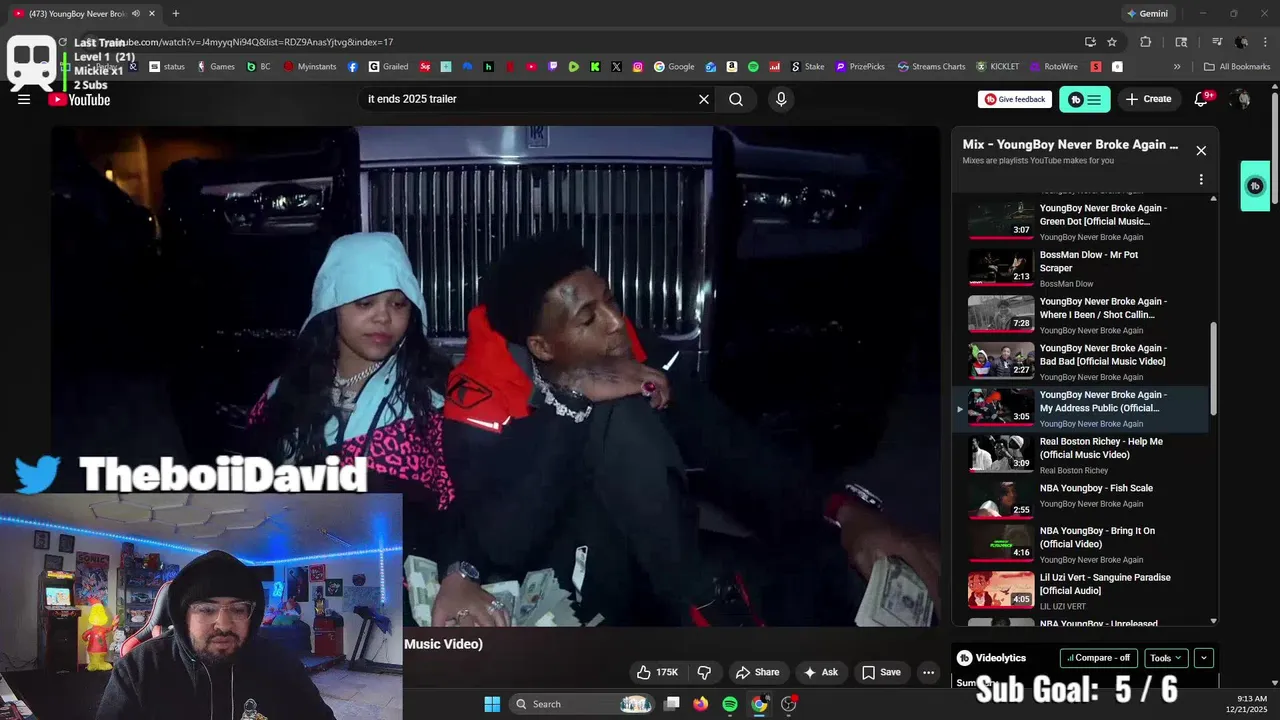Bookmark this page with star
The image size is (1280, 720).
pyautogui.click(x=1112, y=42)
